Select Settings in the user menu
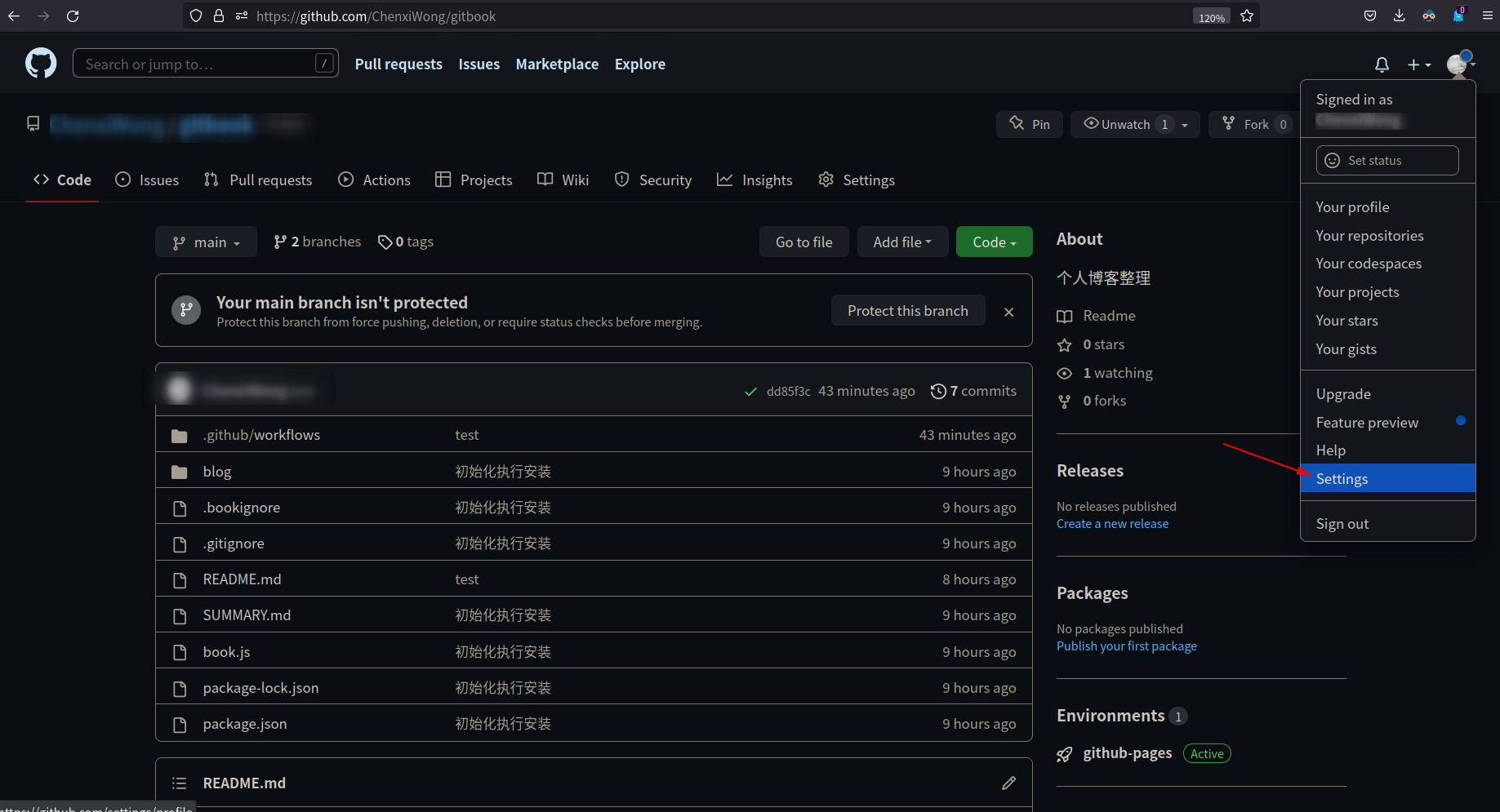 [x=1388, y=478]
